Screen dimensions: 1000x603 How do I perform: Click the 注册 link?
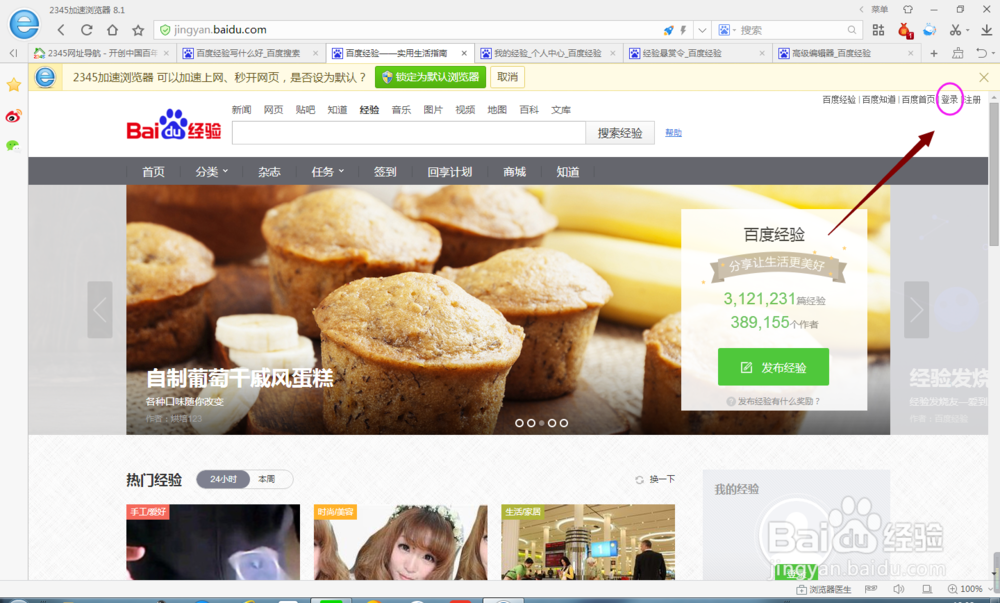click(973, 99)
